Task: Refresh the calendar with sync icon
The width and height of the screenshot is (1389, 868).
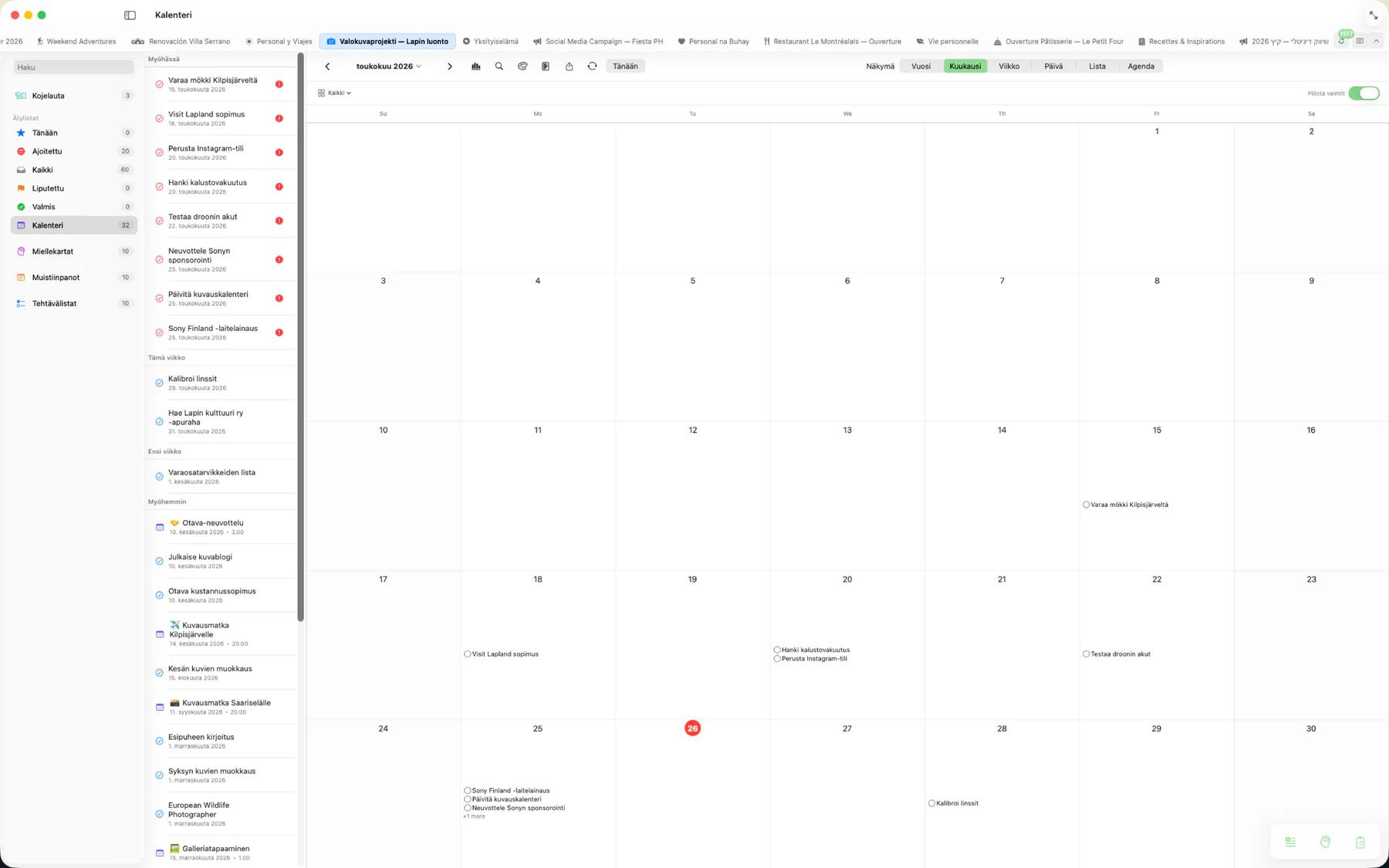Action: pos(592,66)
